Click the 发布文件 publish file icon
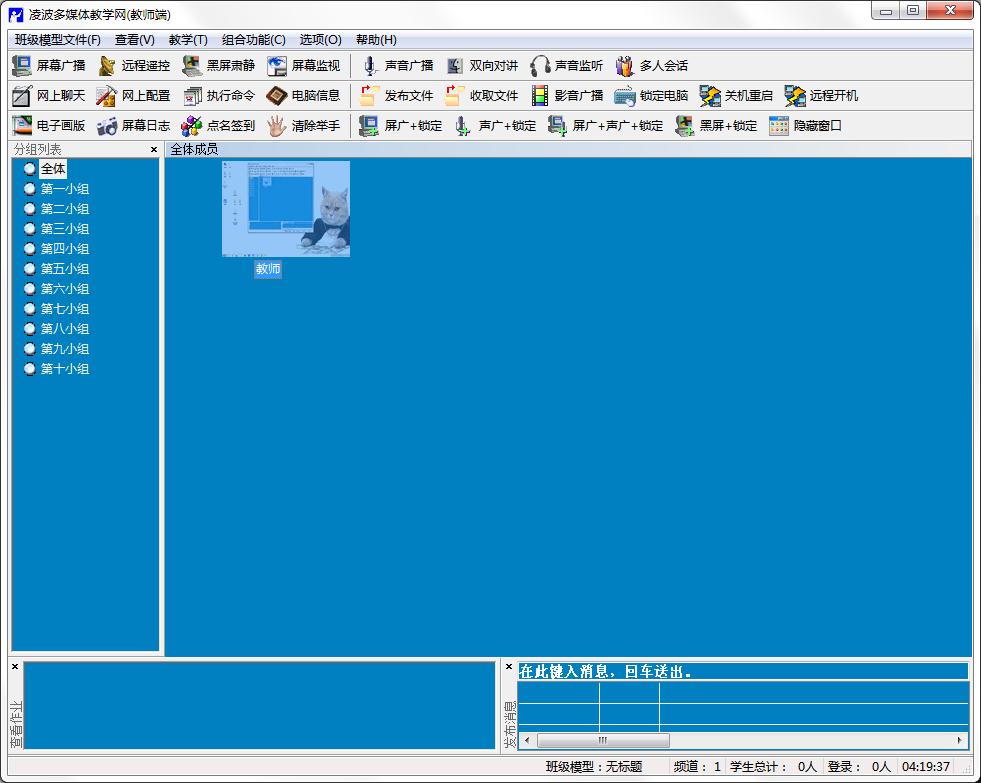This screenshot has height=783, width=981. coord(370,96)
